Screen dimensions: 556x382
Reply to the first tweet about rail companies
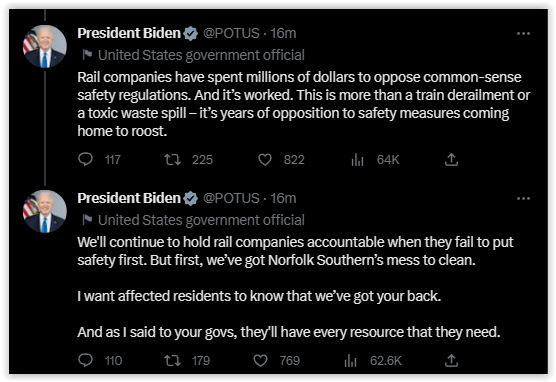[85, 159]
